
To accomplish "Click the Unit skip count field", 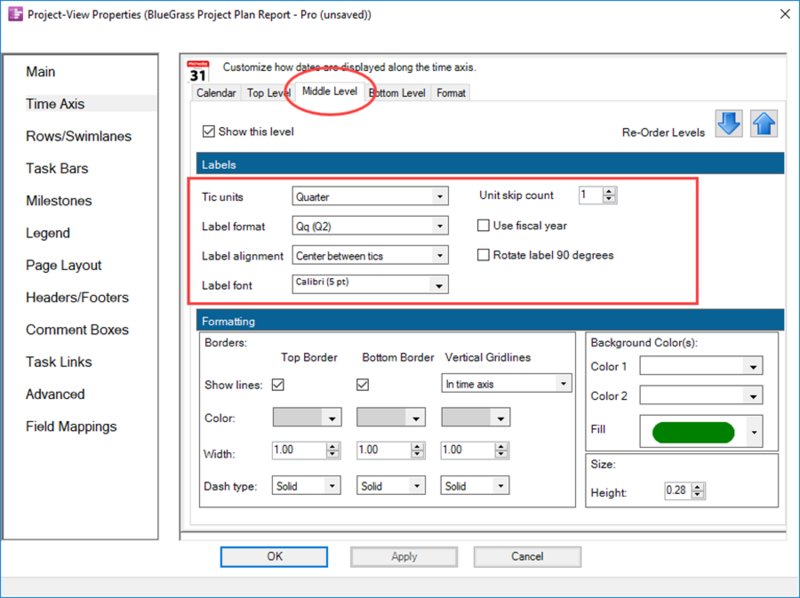I will point(591,195).
